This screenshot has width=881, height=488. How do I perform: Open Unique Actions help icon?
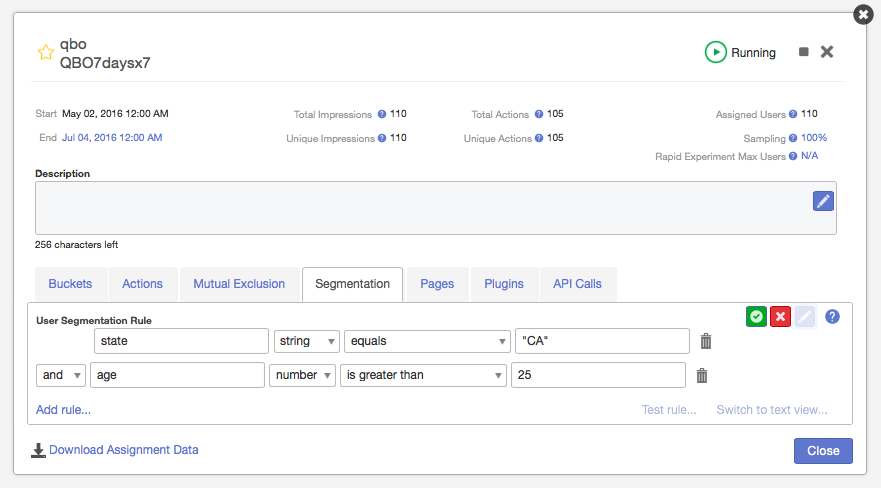[538, 138]
